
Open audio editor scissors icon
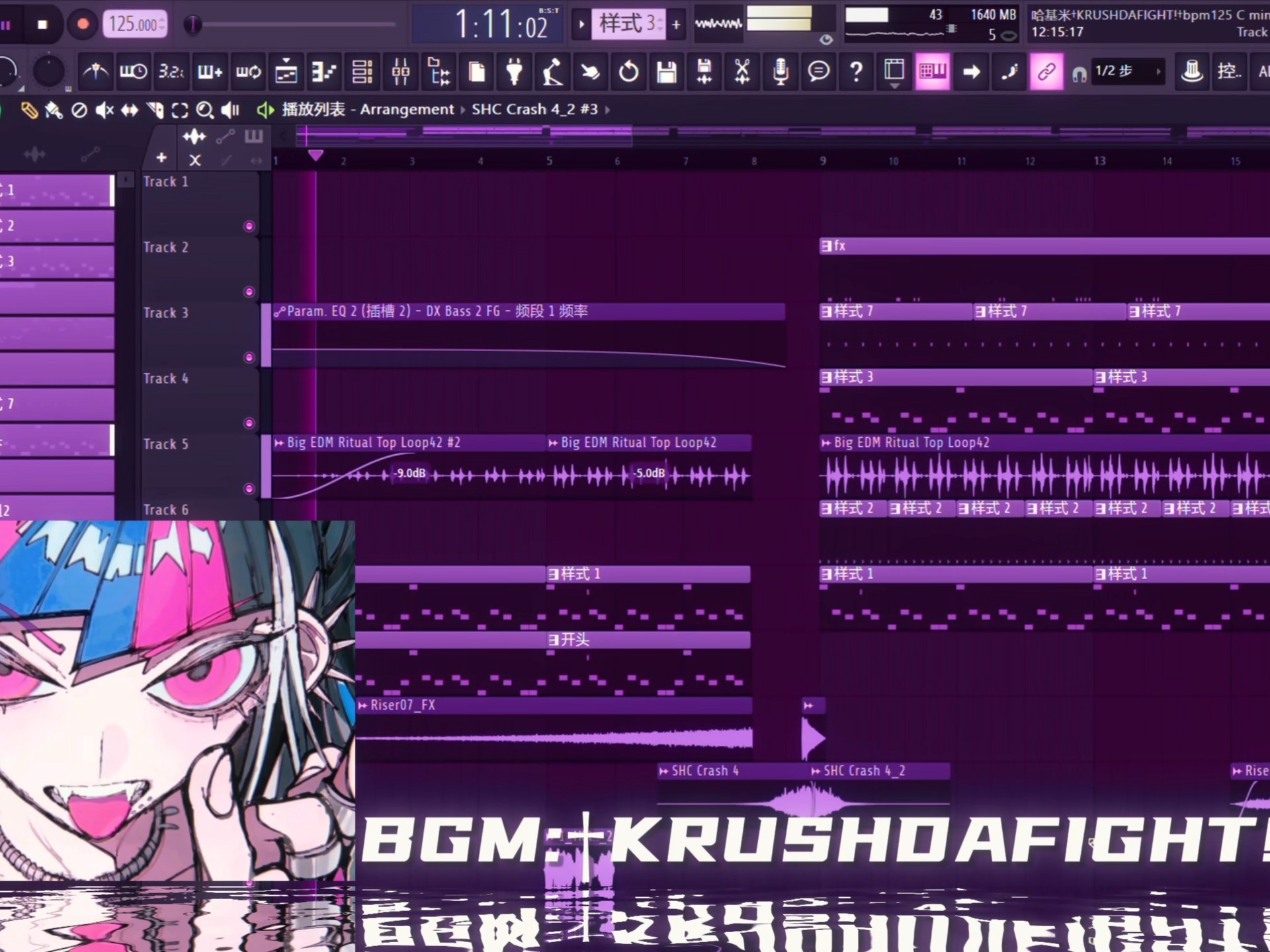pyautogui.click(x=742, y=71)
